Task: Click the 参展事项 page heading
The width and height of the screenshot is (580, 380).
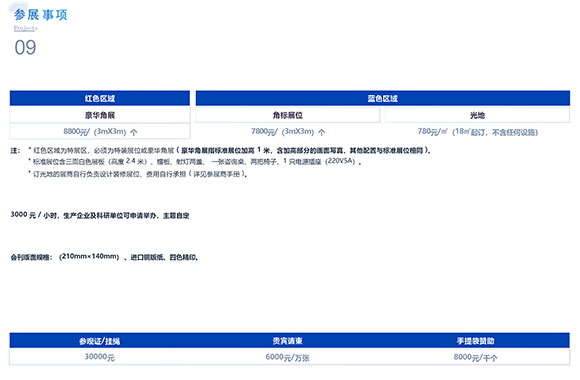Action: click(x=41, y=15)
